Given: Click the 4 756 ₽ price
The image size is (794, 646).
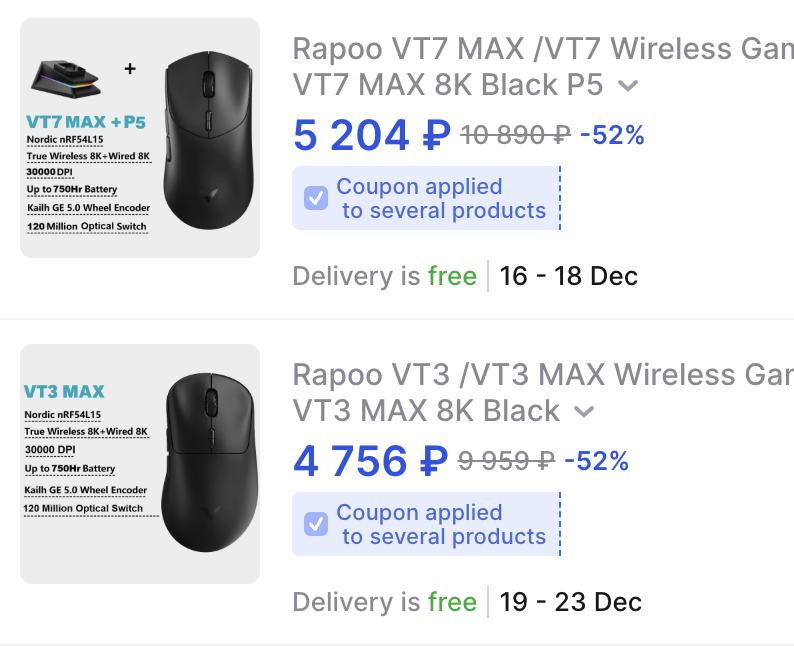Looking at the screenshot, I should (x=369, y=461).
